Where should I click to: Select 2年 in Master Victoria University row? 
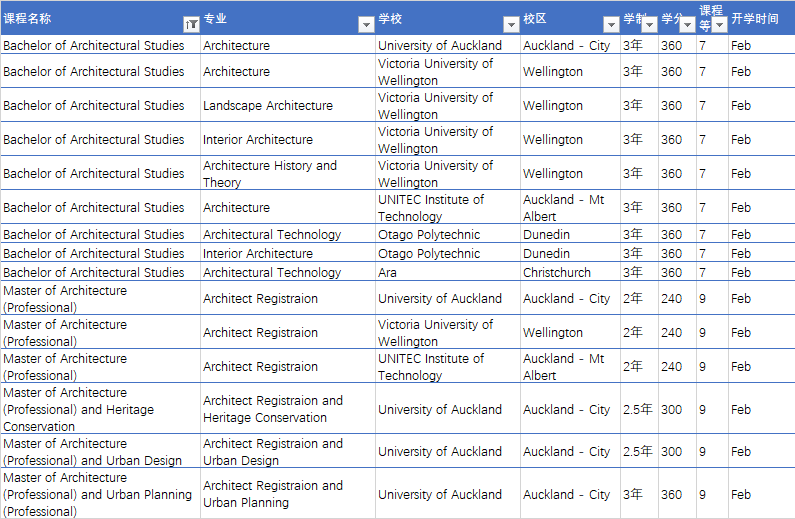pos(633,332)
